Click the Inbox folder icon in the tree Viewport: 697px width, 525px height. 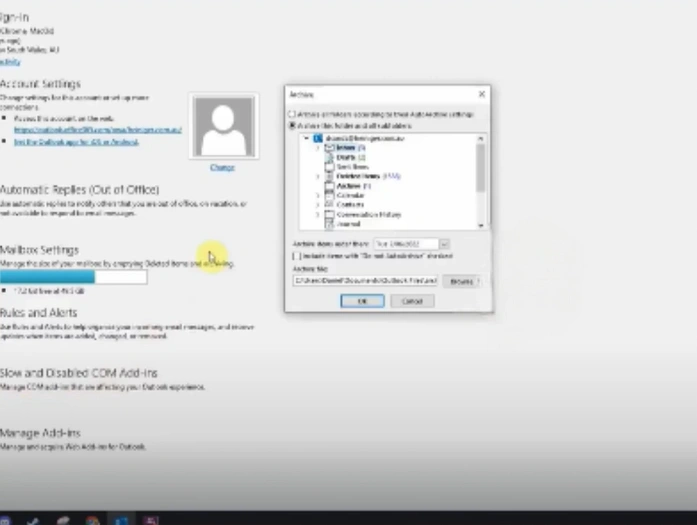[x=329, y=148]
